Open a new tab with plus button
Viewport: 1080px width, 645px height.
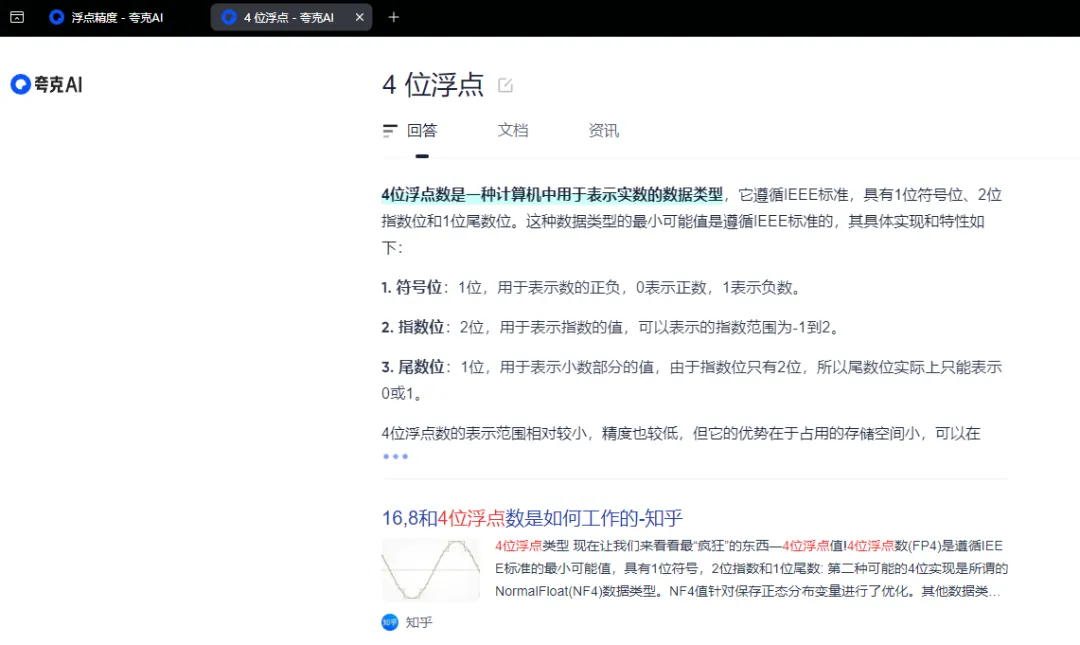(394, 17)
